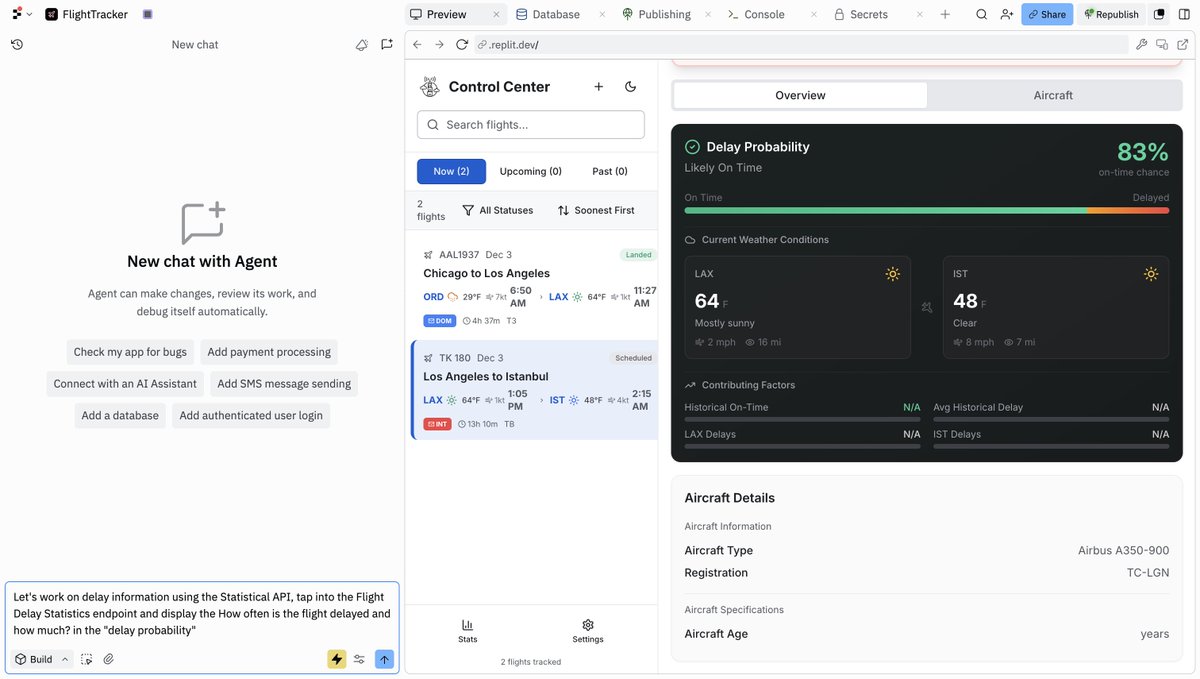The image size is (1200, 679).
Task: Click the Historical On-Time factor bar
Action: [x=802, y=419]
